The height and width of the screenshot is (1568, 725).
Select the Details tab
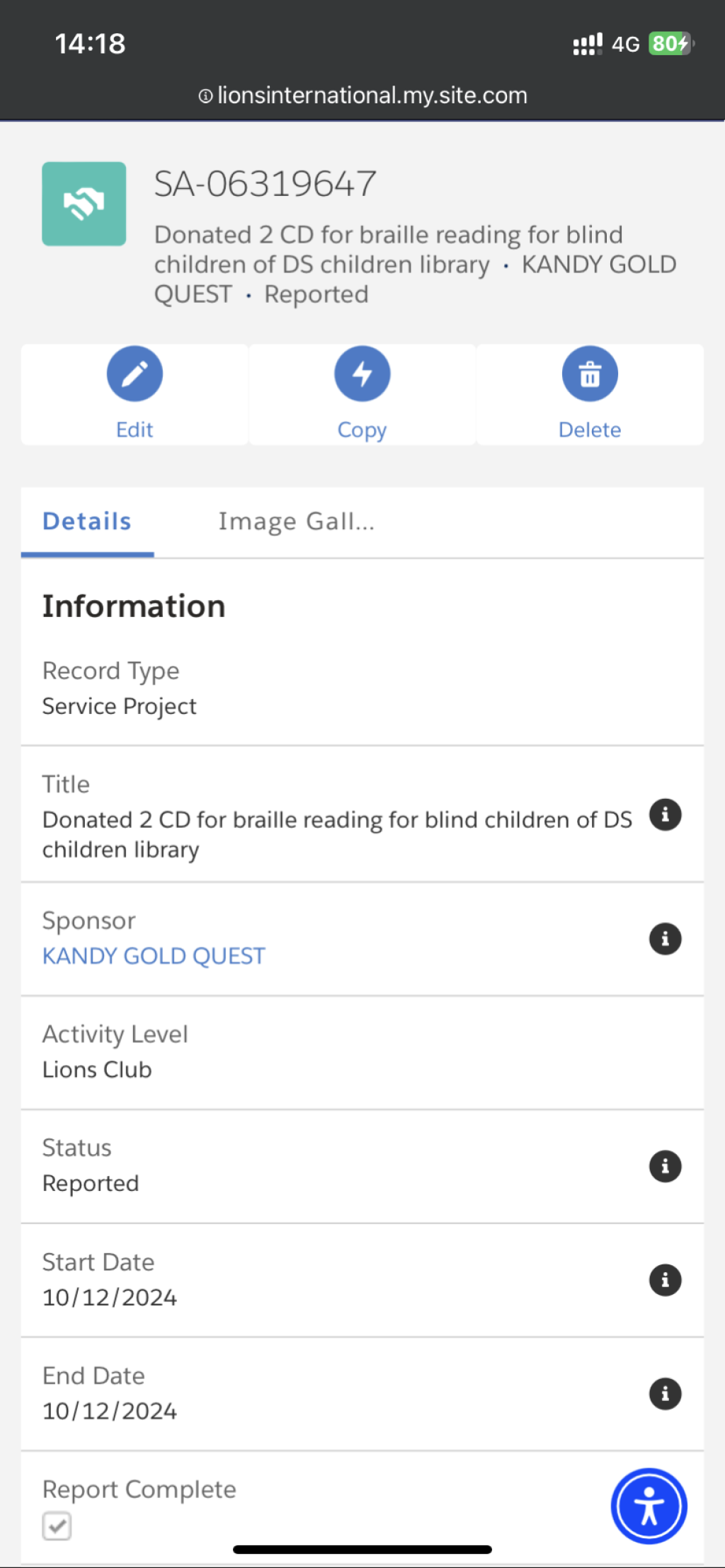click(x=87, y=521)
